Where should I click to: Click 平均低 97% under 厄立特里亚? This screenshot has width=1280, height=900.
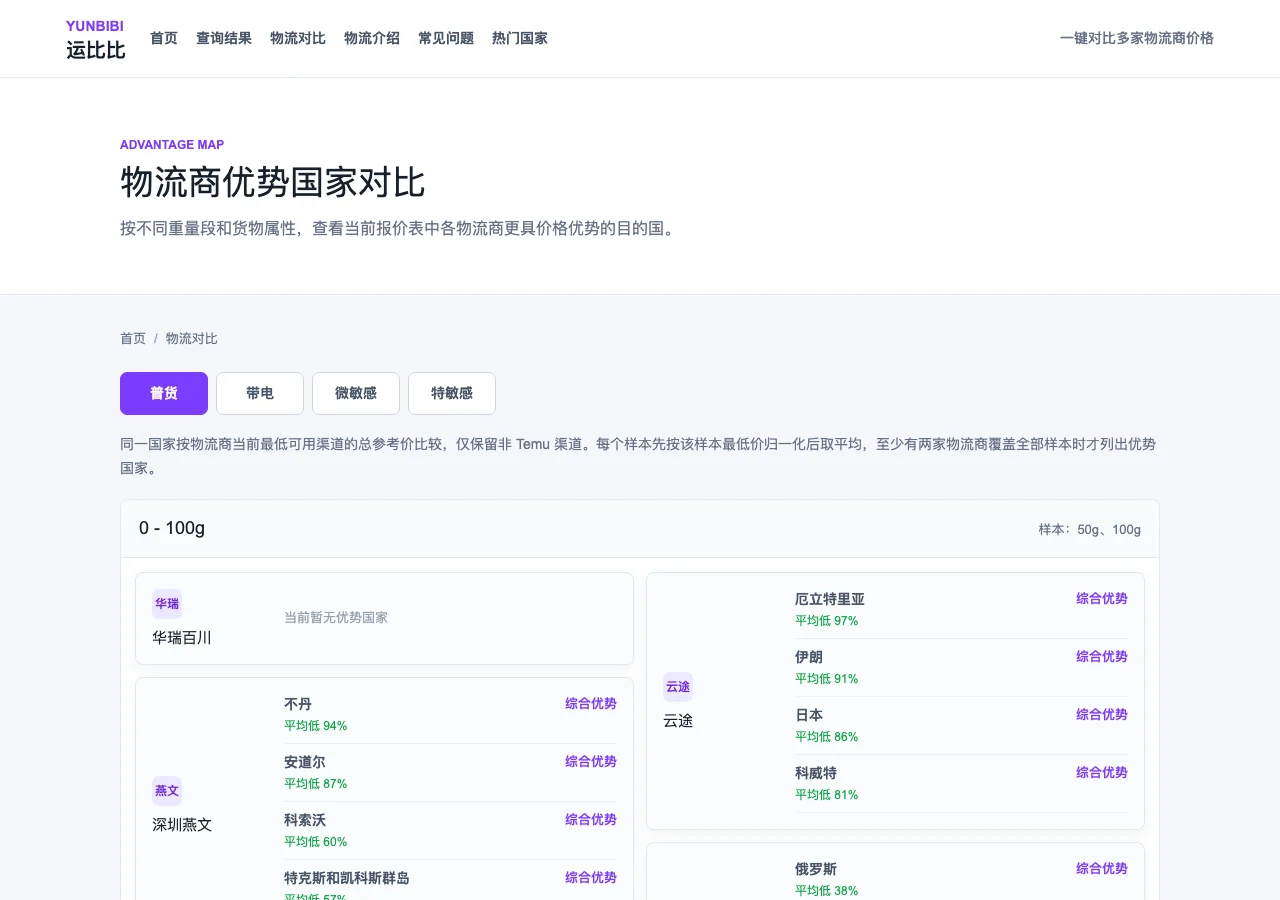point(827,621)
